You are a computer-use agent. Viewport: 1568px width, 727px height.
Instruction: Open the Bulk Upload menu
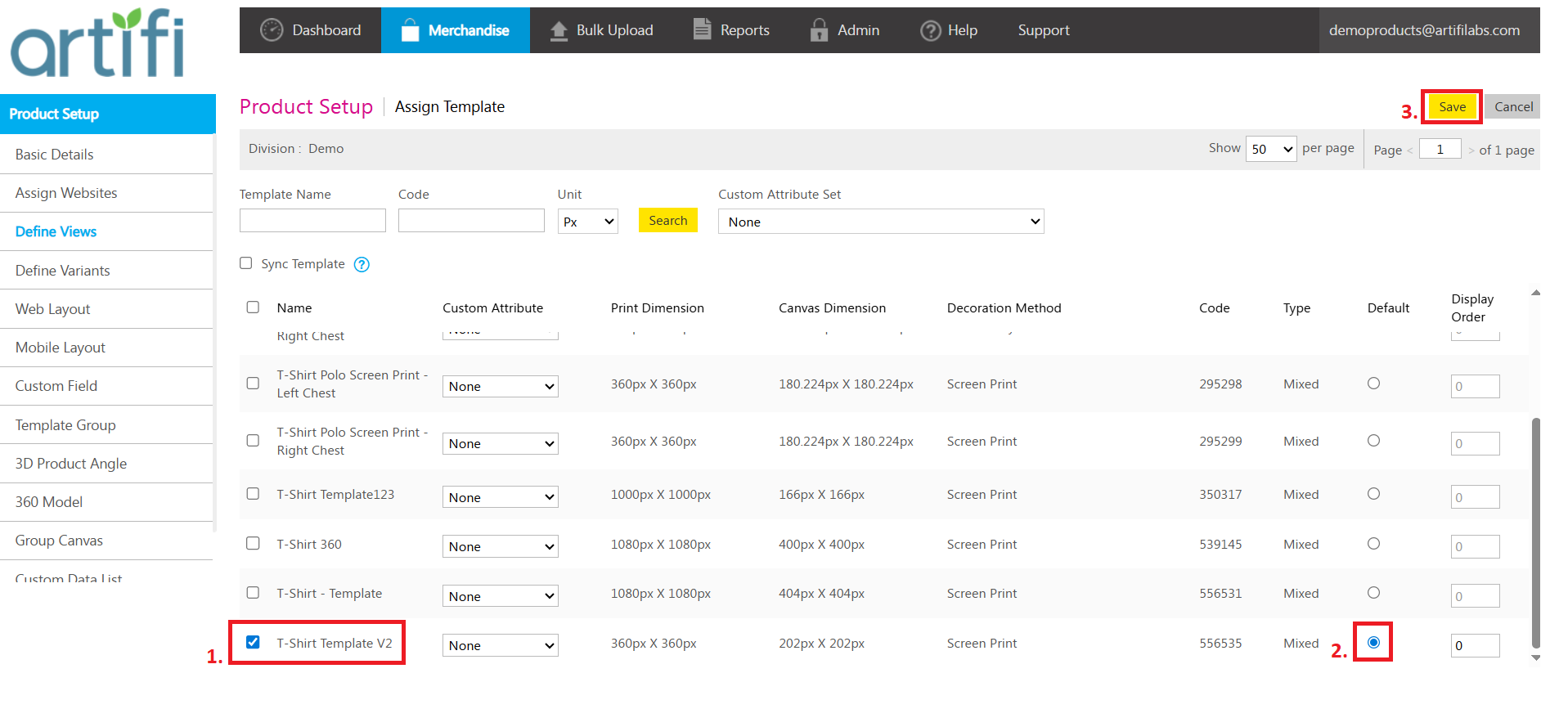601,30
